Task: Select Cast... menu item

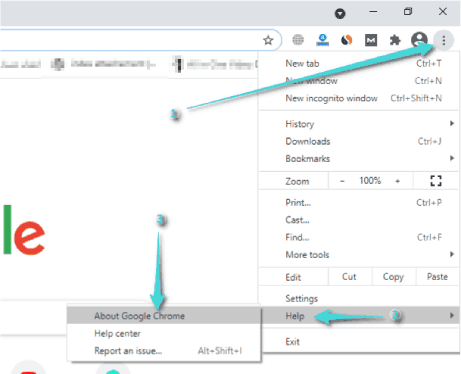Action: point(359,220)
